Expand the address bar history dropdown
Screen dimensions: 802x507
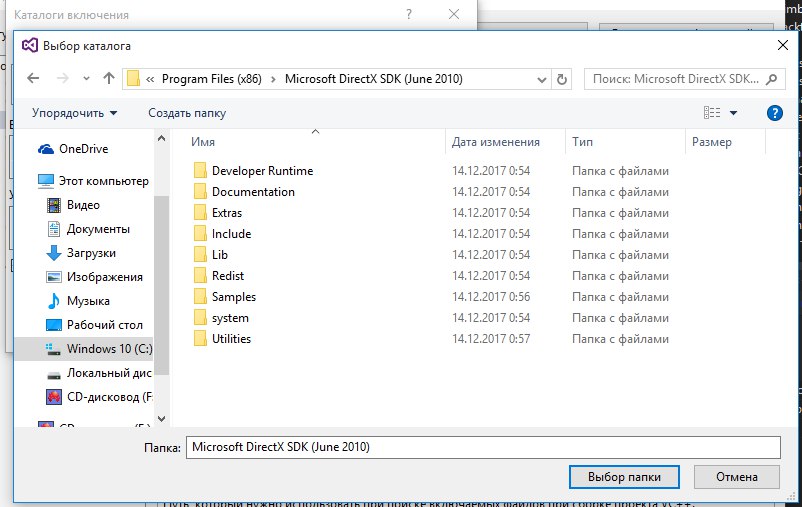click(539, 79)
